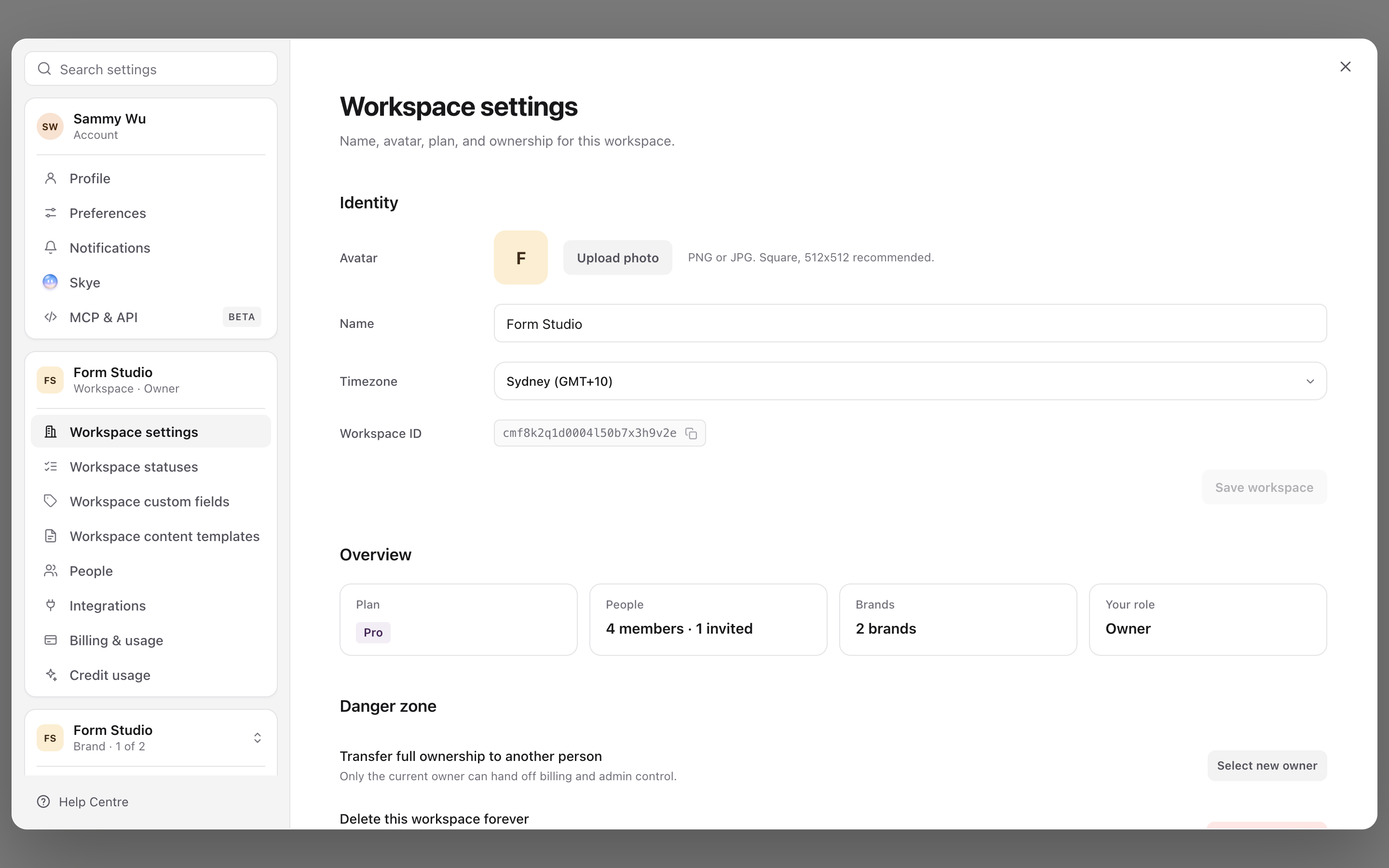Open the Timezone dropdown
The width and height of the screenshot is (1389, 868).
click(910, 381)
